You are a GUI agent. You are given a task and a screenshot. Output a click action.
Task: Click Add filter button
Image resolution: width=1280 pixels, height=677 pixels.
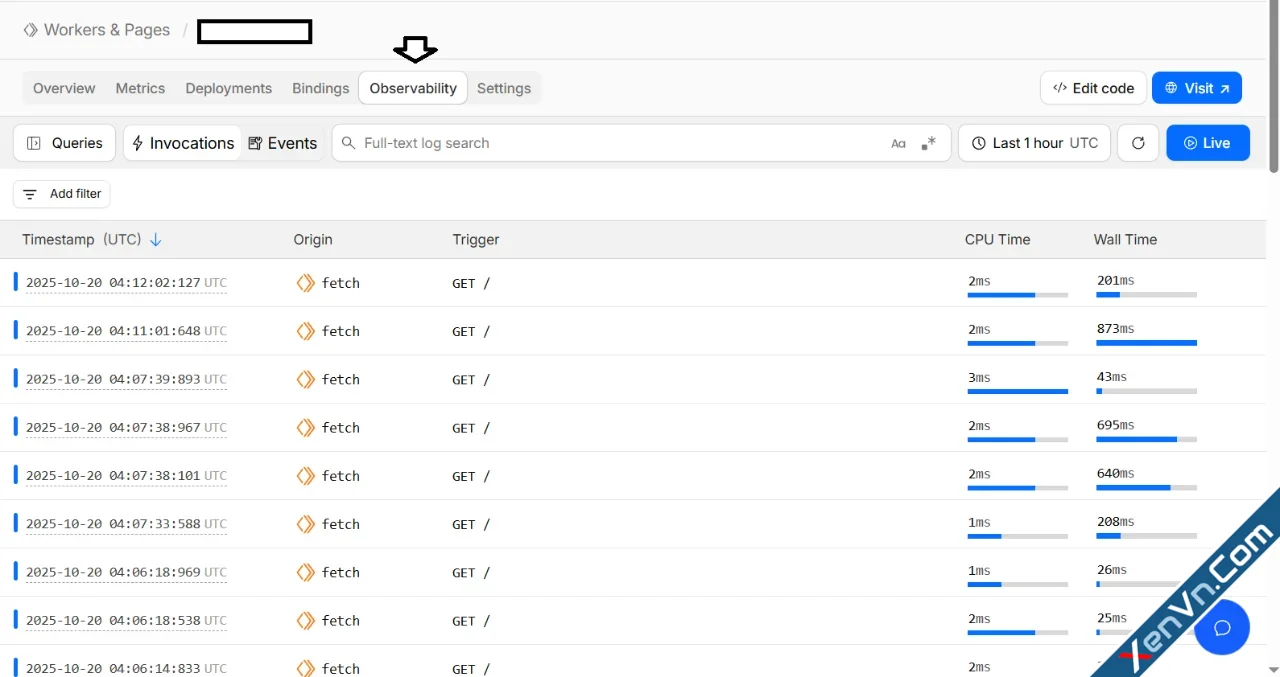click(x=62, y=194)
